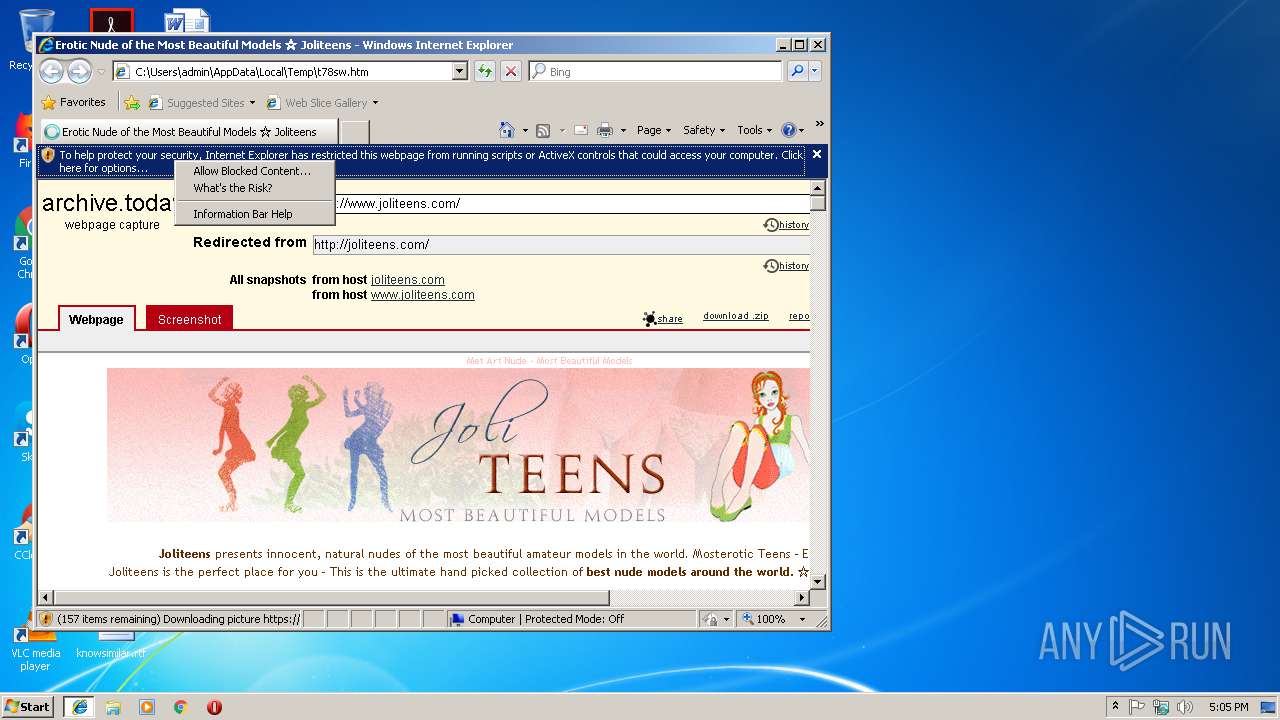Click the red Opera icon on taskbar
Viewport: 1280px width, 720px height.
(214, 706)
